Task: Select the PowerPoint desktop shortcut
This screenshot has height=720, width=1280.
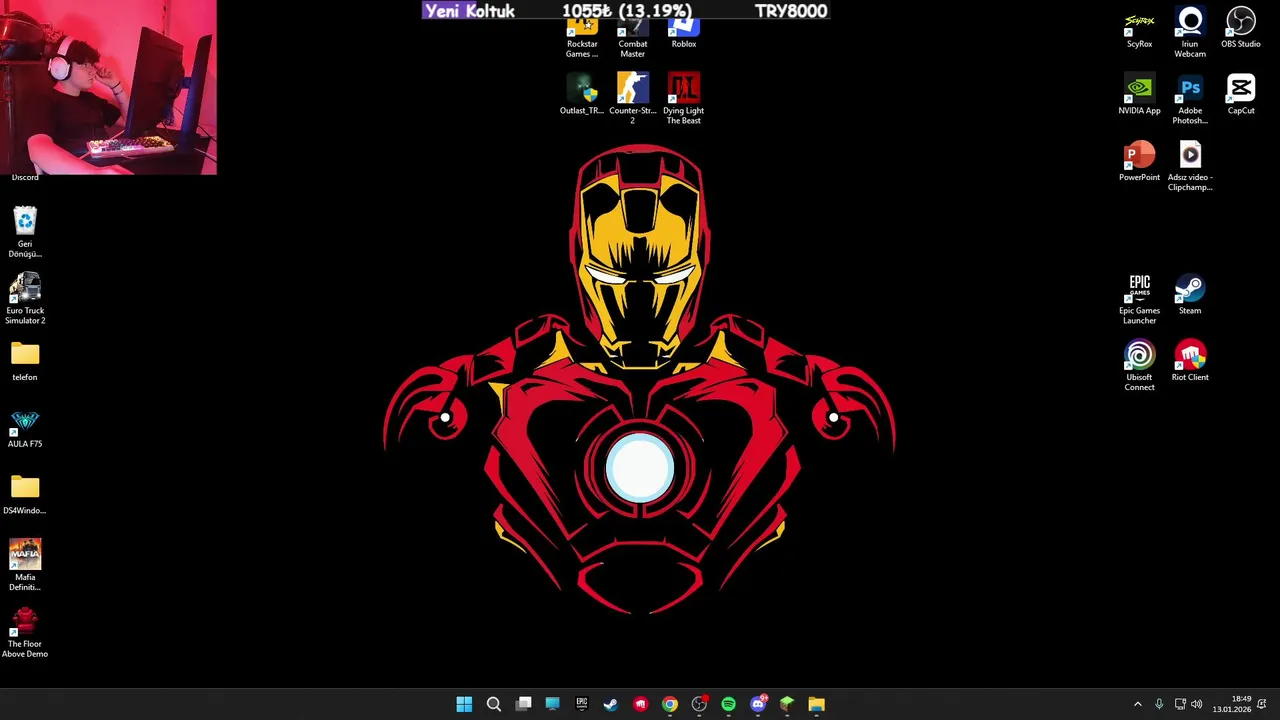Action: point(1139,162)
